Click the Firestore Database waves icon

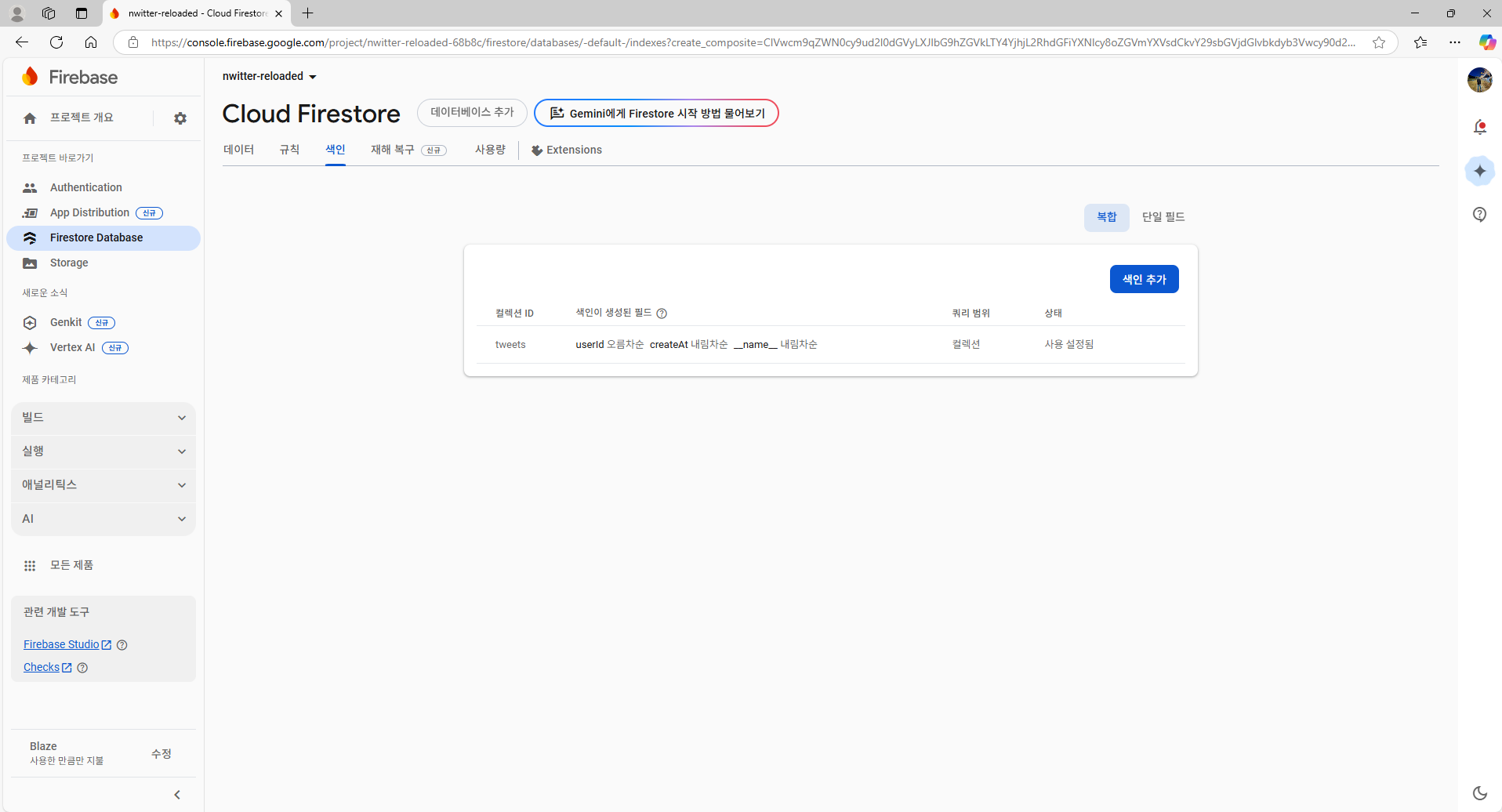click(30, 238)
